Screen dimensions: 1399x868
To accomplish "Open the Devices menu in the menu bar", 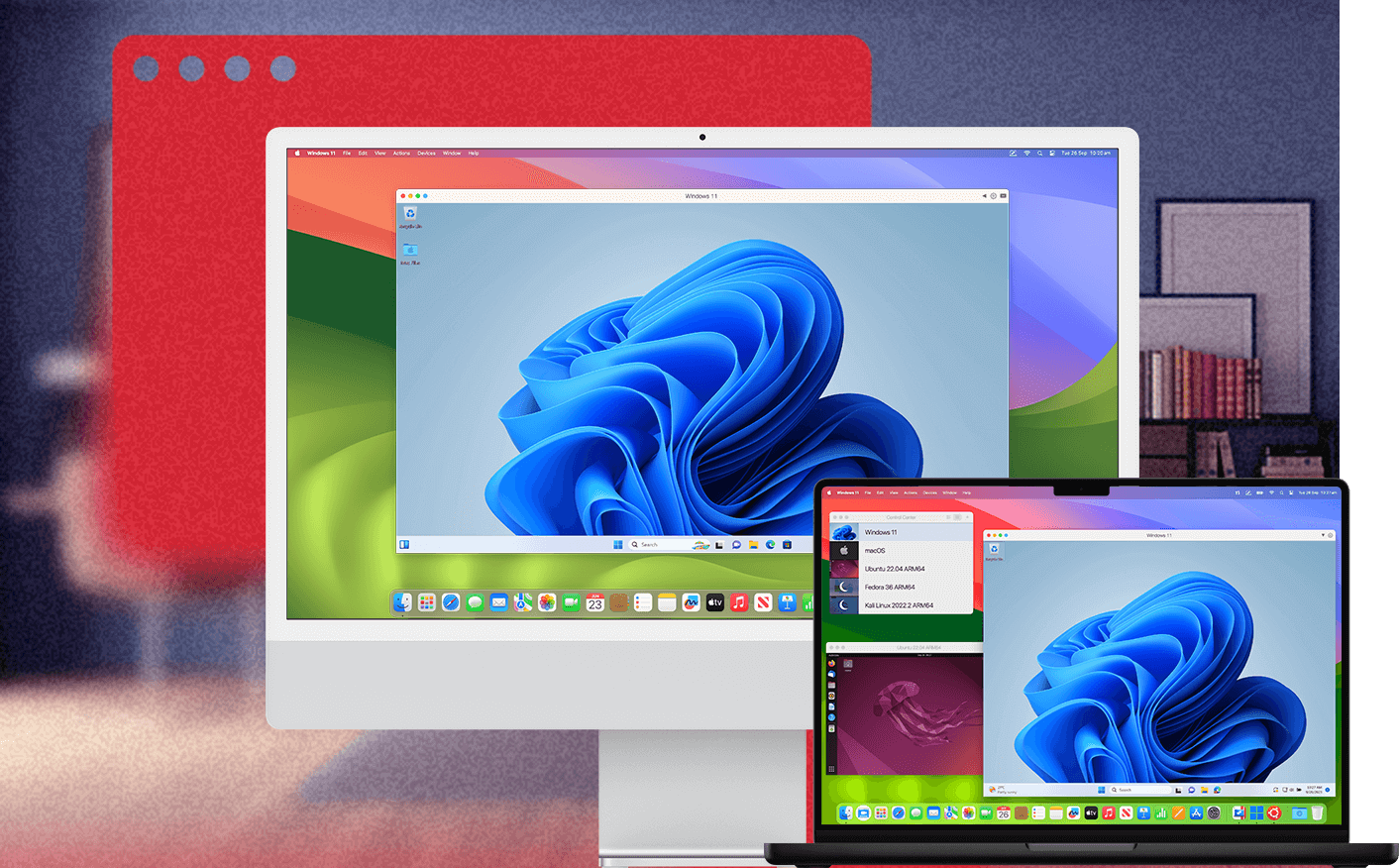I will point(425,154).
